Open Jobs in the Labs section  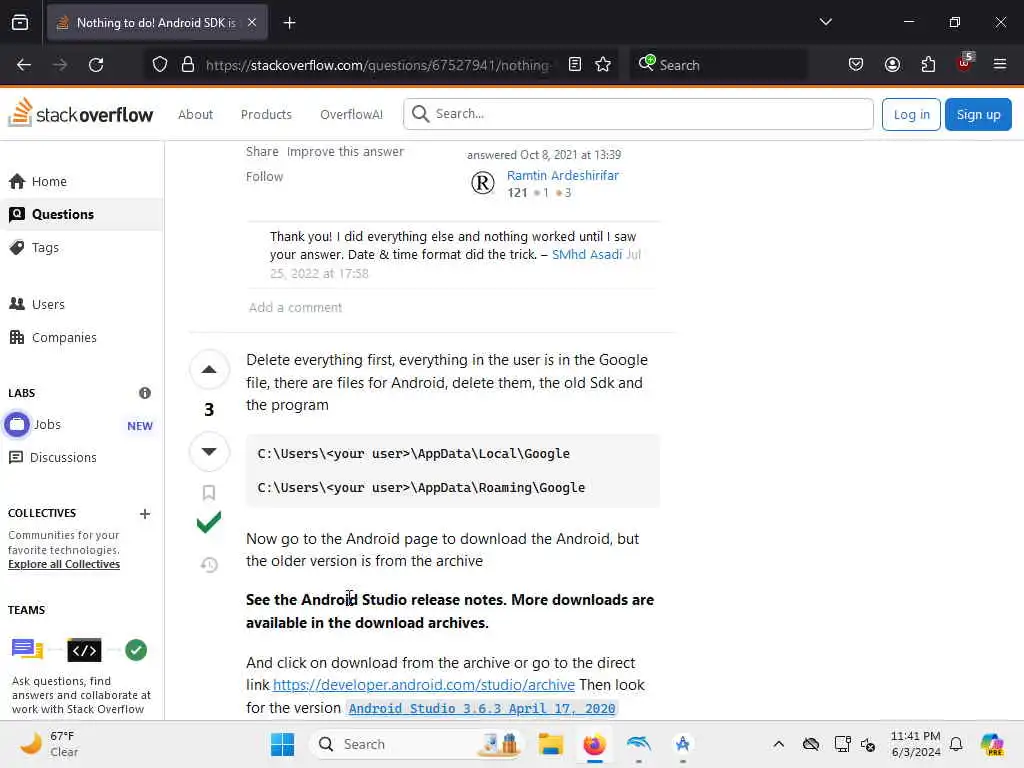coord(81,425)
